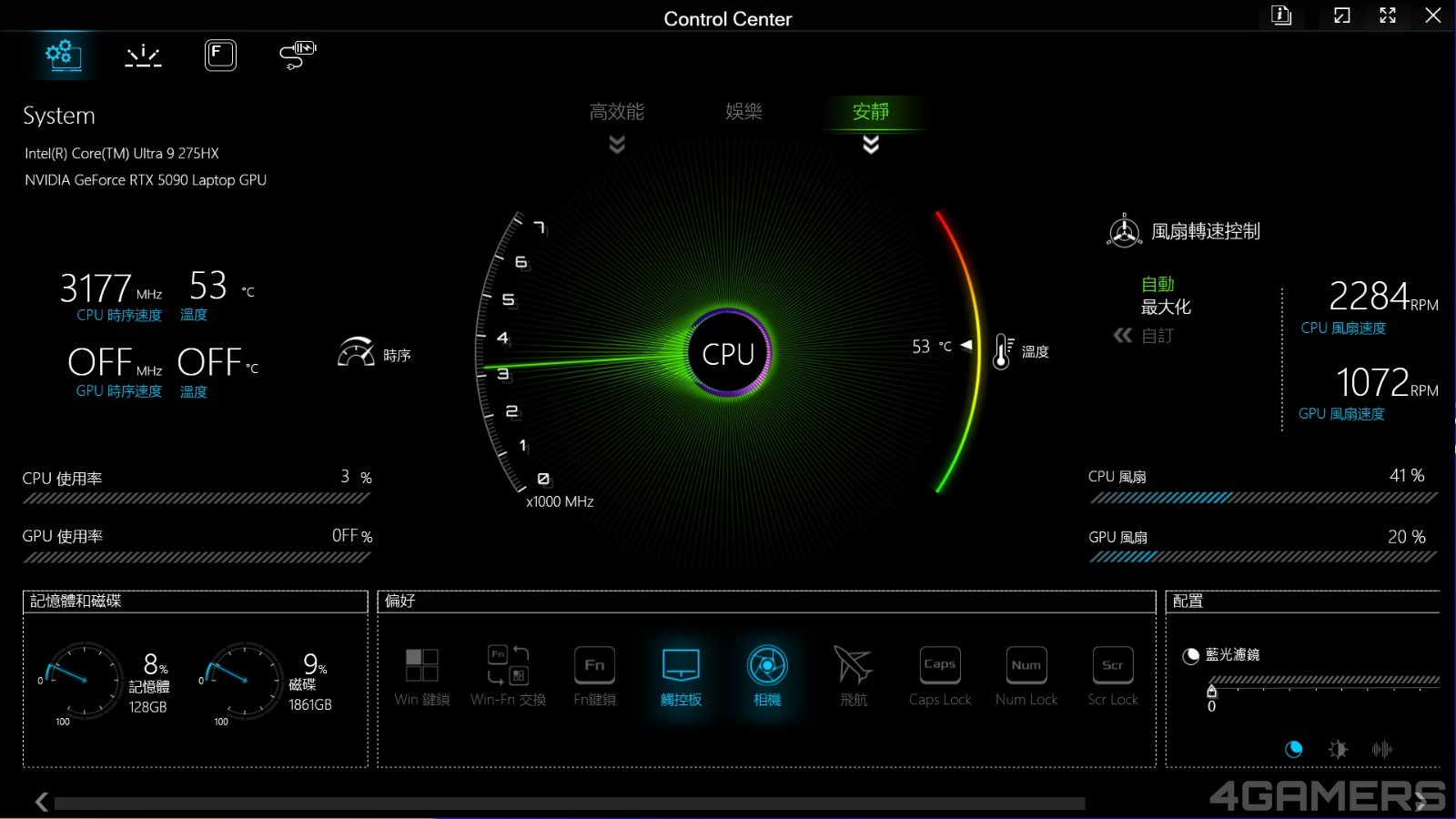Select the brightness sun page icon
Screen dimensions: 1456x819
1338,750
